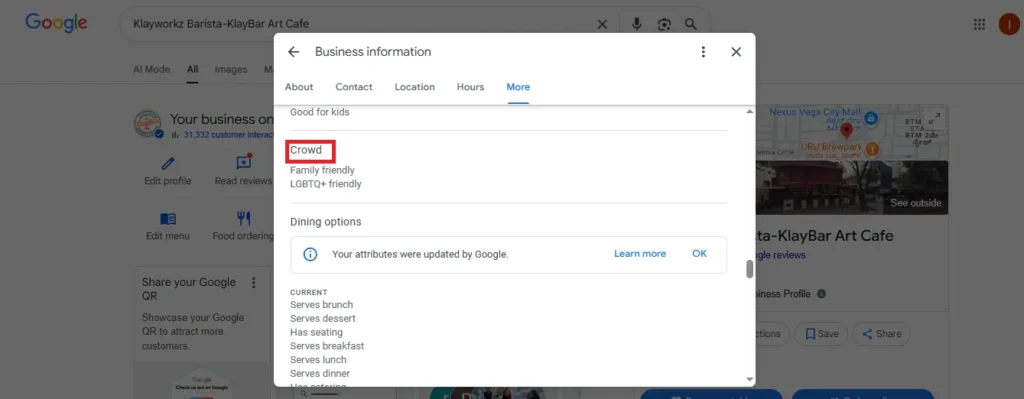The width and height of the screenshot is (1024, 399).
Task: Switch to the Location tab
Action: click(415, 87)
